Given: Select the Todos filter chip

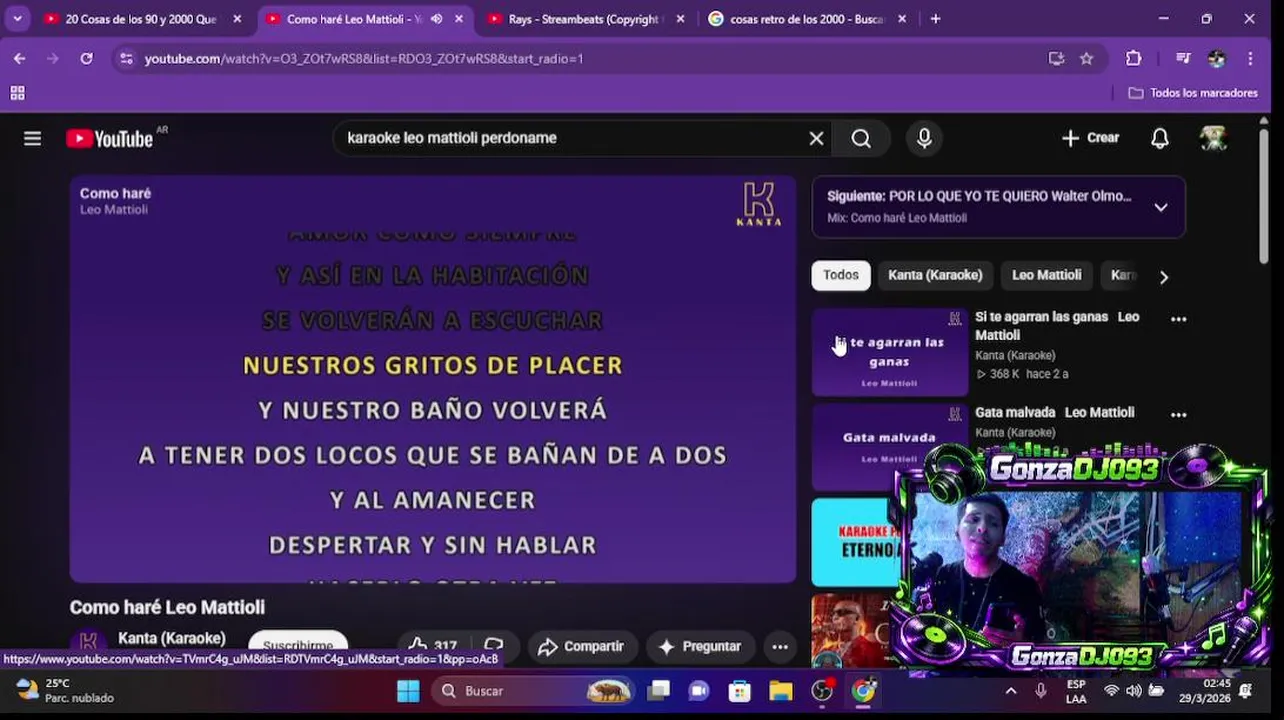Looking at the screenshot, I should click(x=840, y=275).
